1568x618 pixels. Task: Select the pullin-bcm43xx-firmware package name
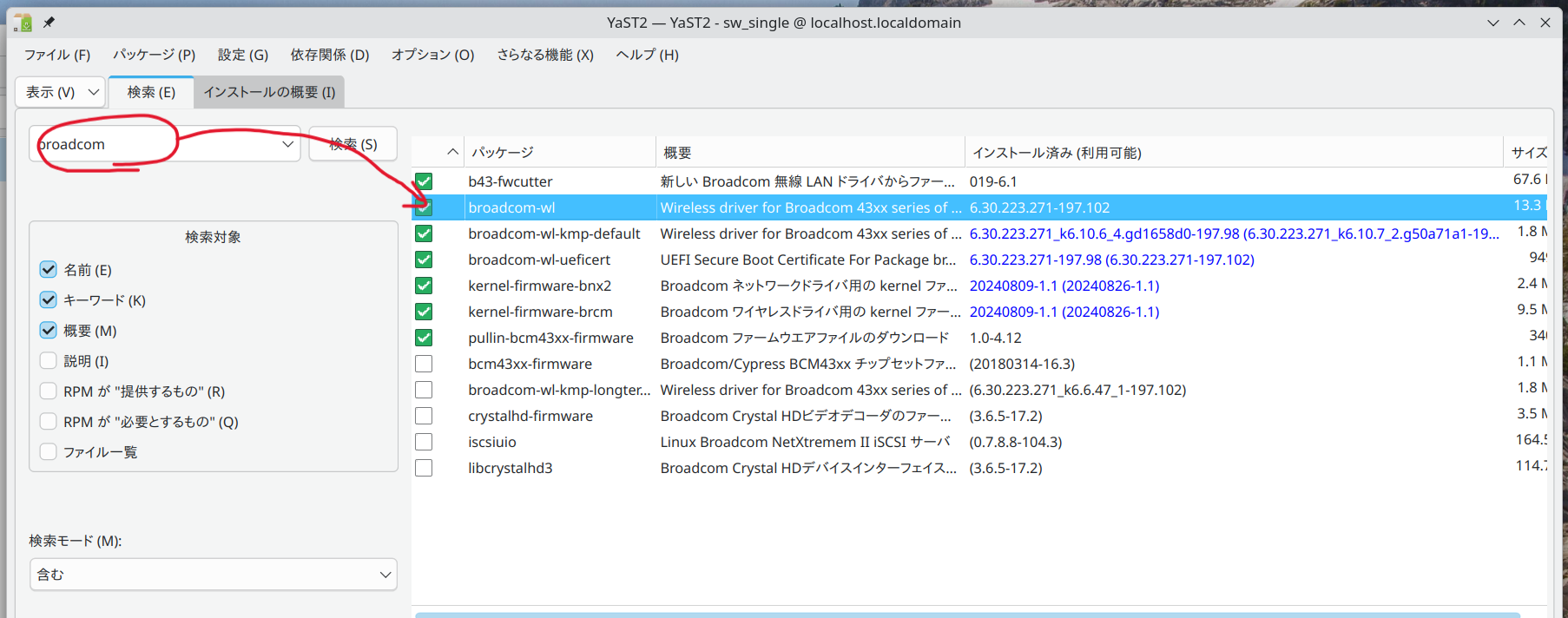[550, 338]
